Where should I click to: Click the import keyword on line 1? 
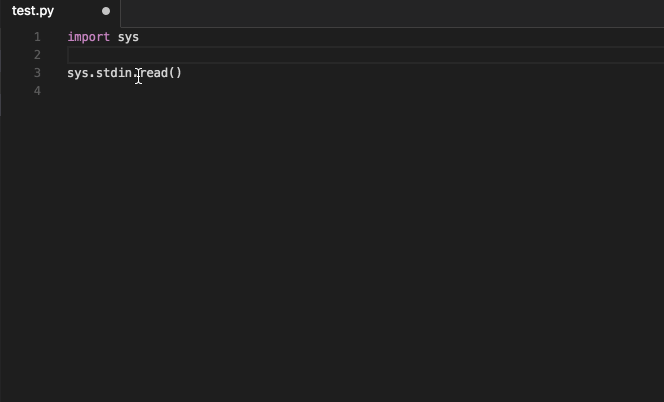pyautogui.click(x=89, y=37)
